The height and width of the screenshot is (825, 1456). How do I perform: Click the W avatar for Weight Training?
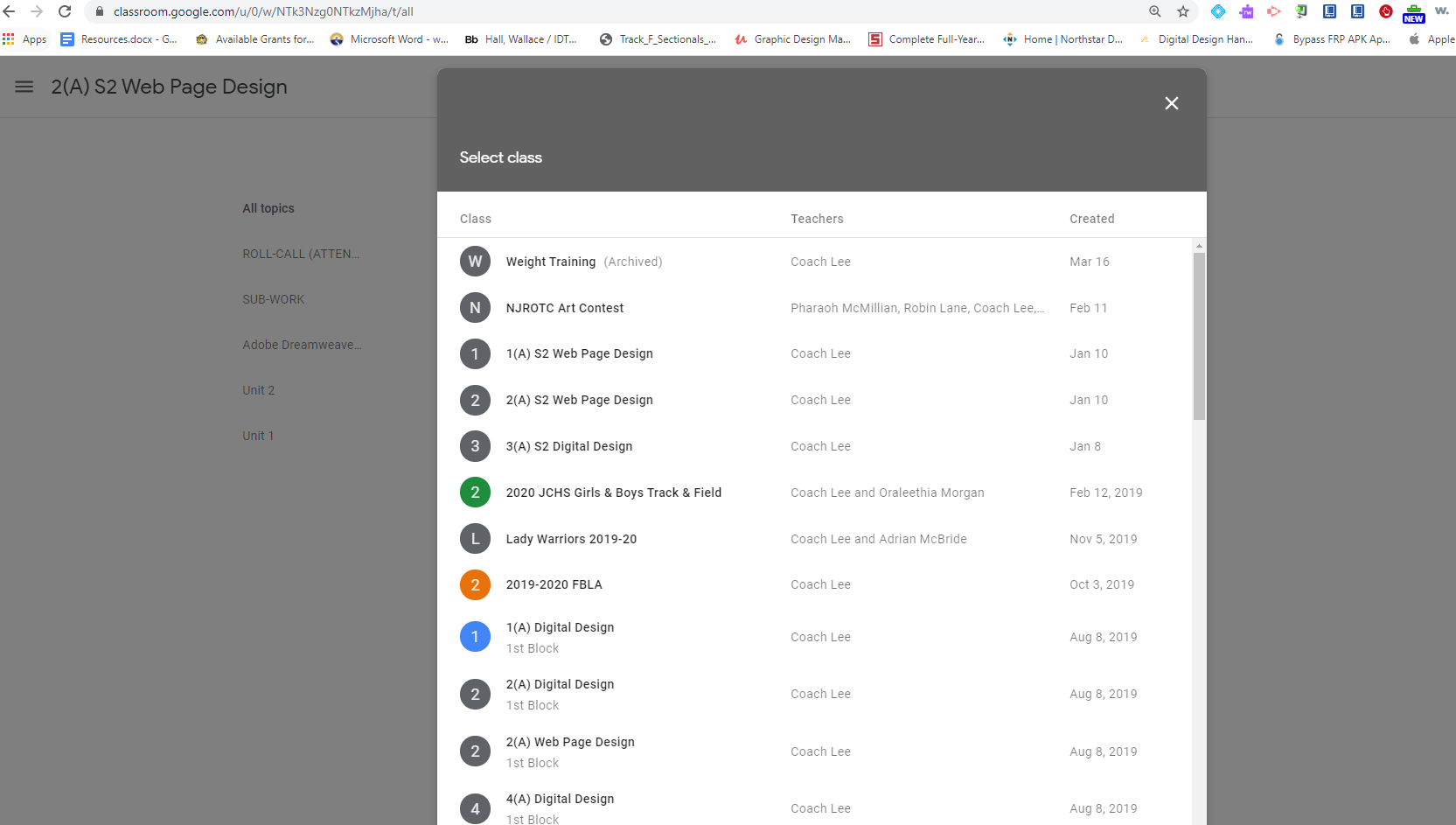(475, 262)
